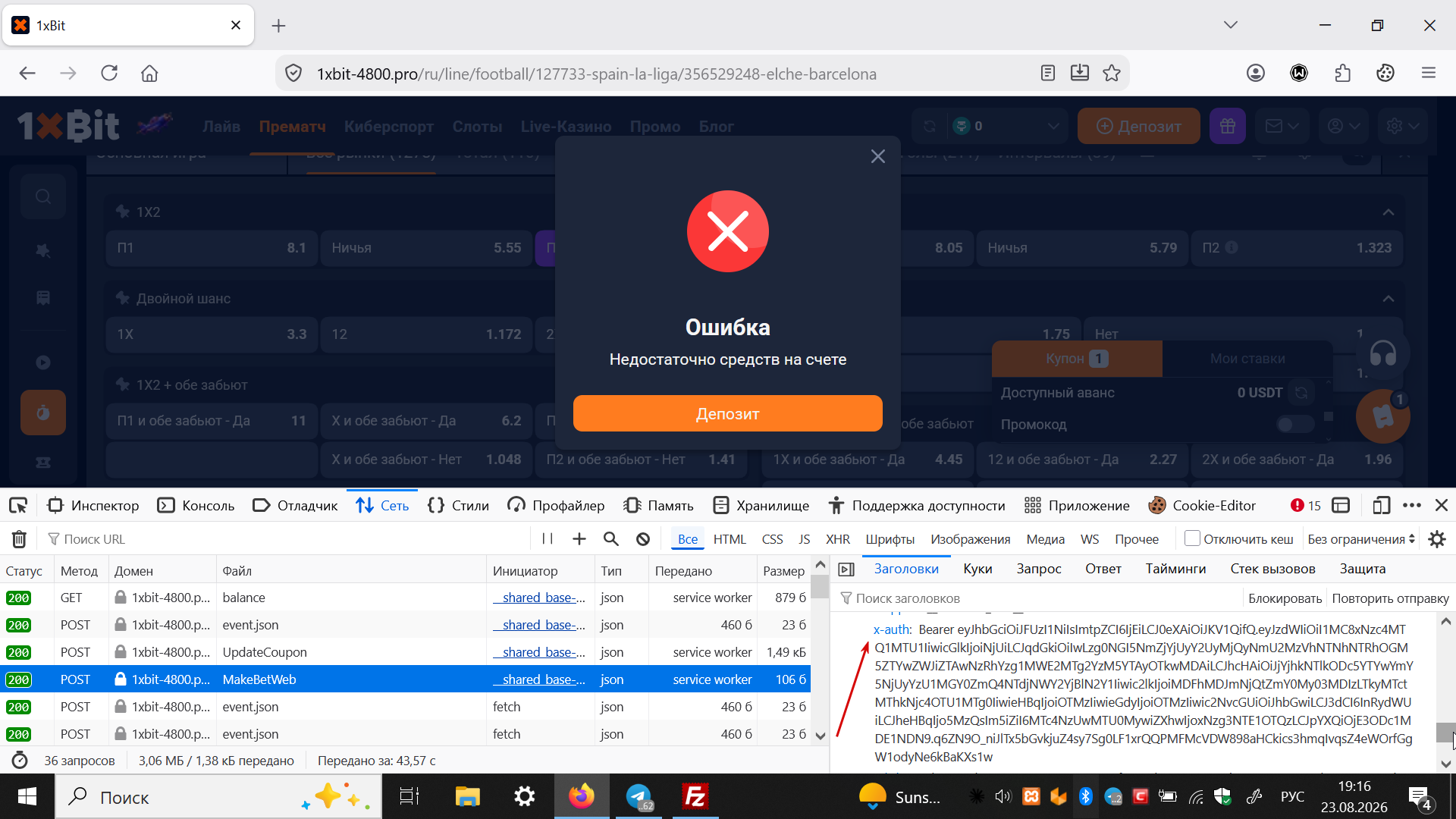
Task: Open the floating bet slip coupon button
Action: click(1382, 416)
